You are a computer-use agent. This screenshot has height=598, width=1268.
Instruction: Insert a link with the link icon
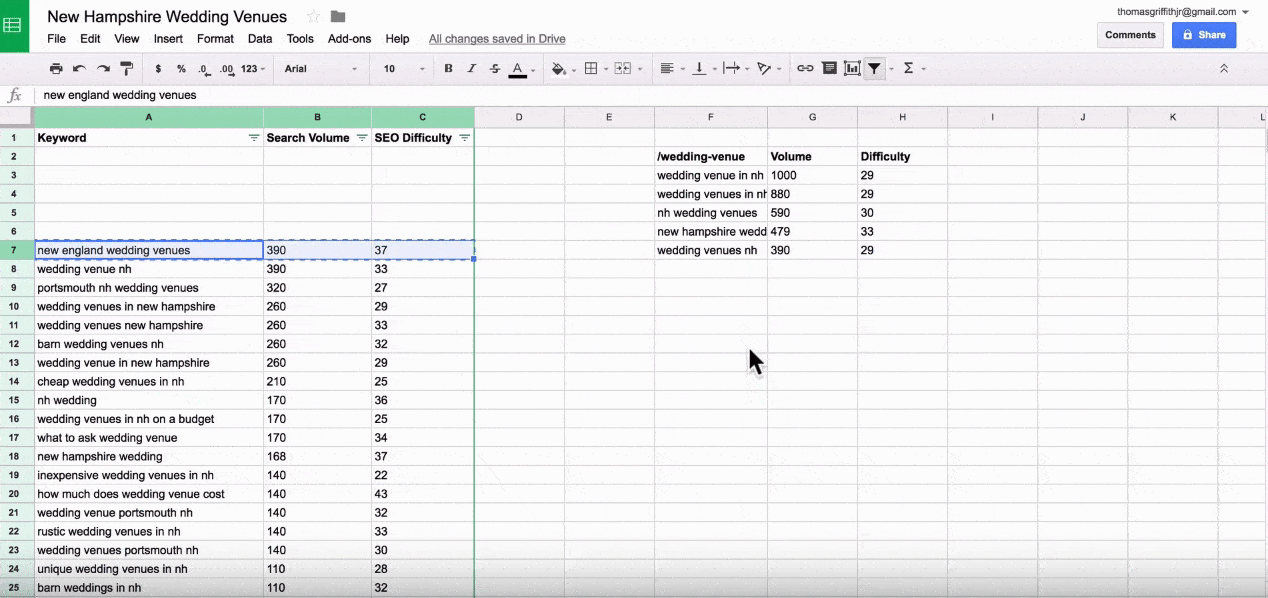tap(805, 69)
